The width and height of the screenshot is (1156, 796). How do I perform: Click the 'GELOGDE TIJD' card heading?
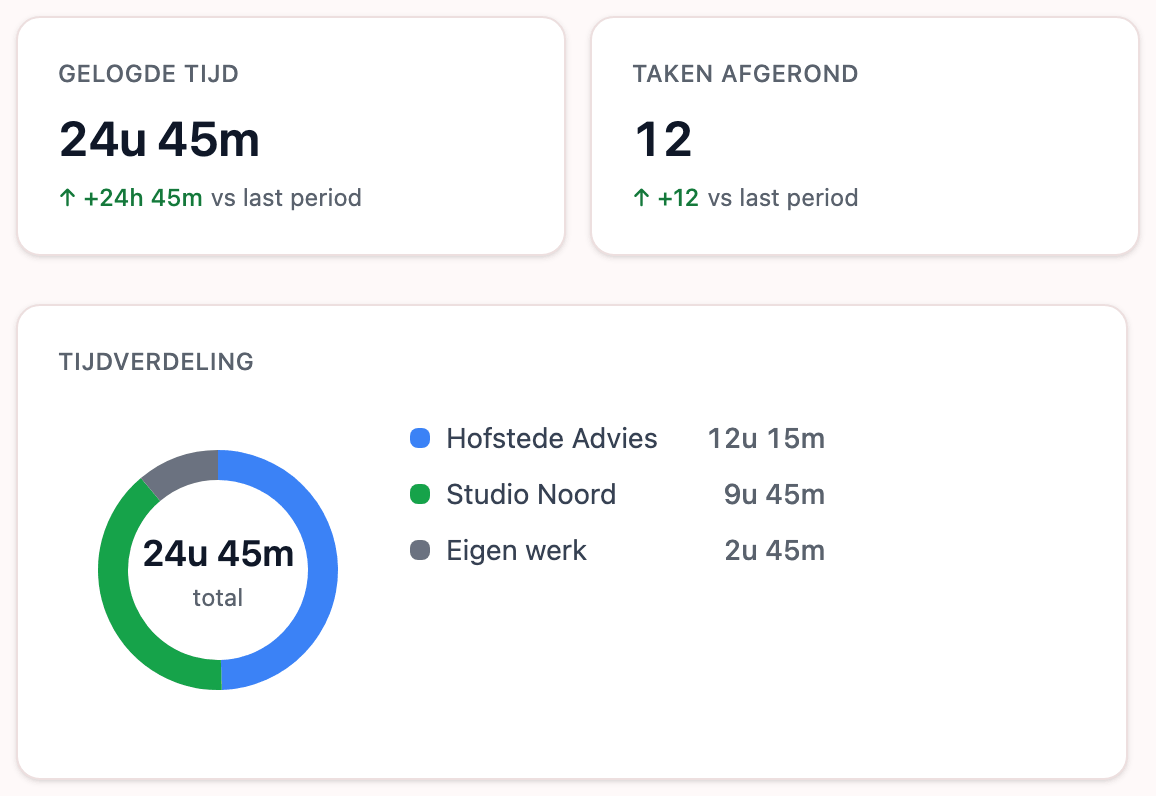pyautogui.click(x=148, y=74)
